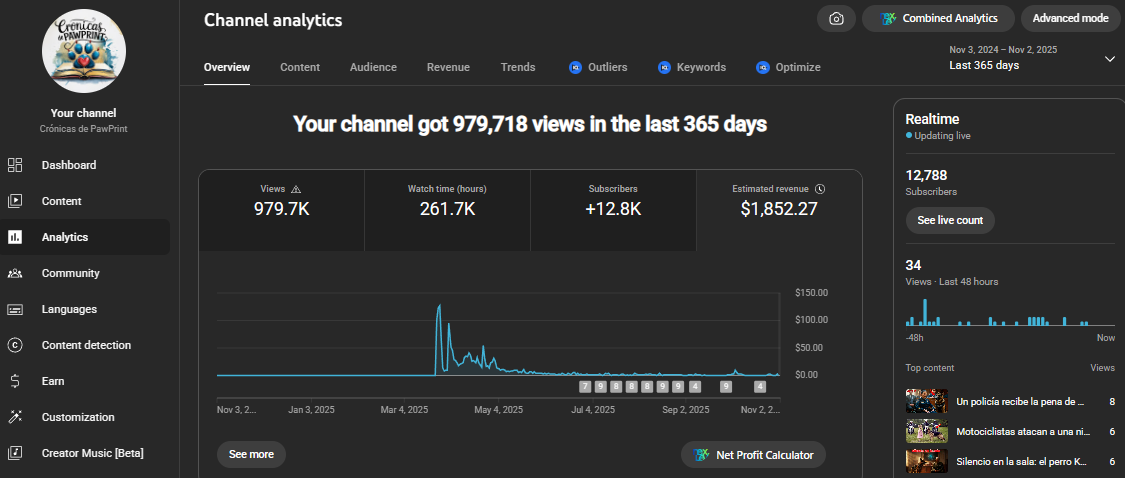Click warning icon next to Views
This screenshot has height=478, width=1125.
(x=296, y=189)
